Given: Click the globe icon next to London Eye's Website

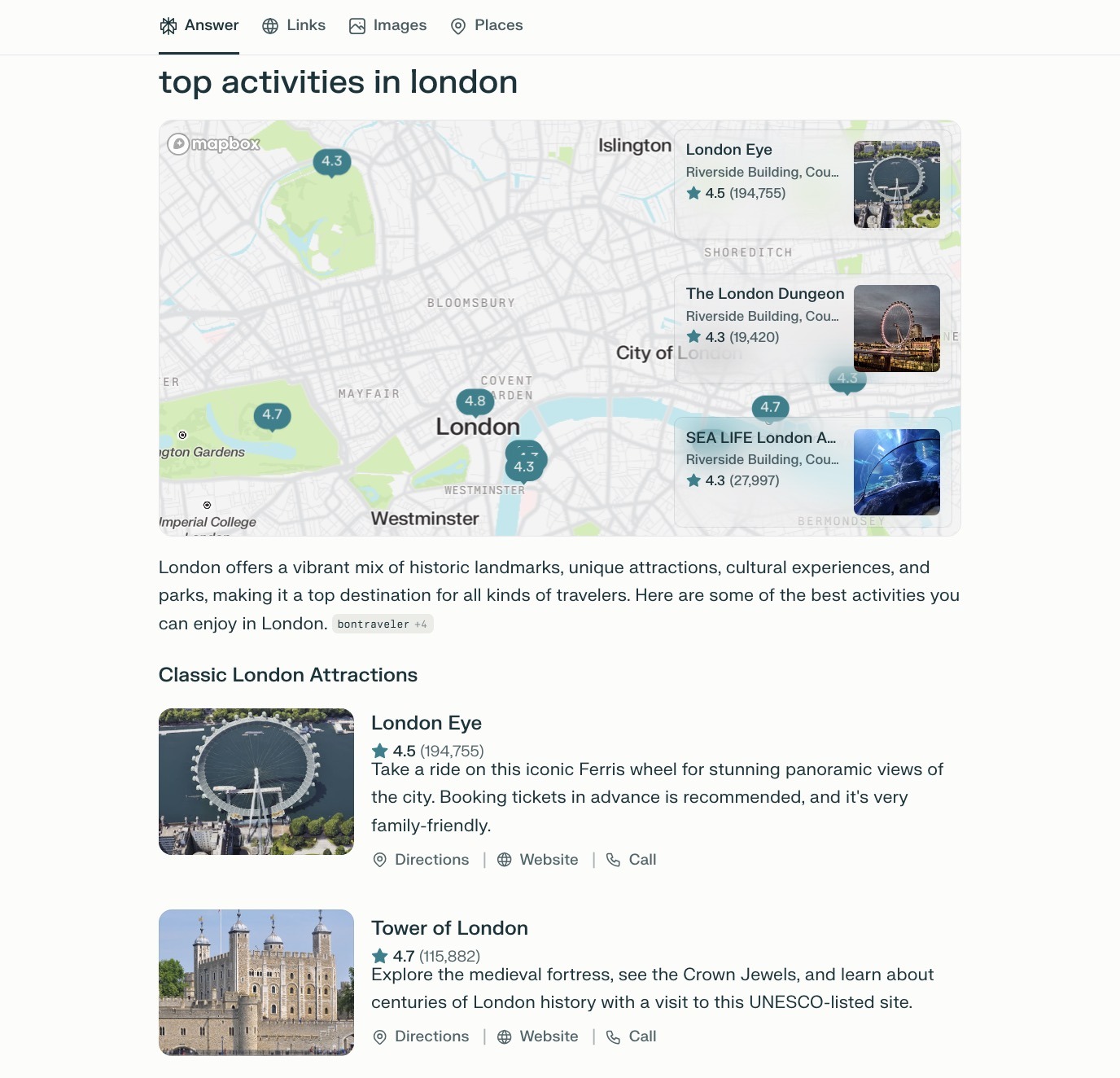Looking at the screenshot, I should (x=503, y=859).
